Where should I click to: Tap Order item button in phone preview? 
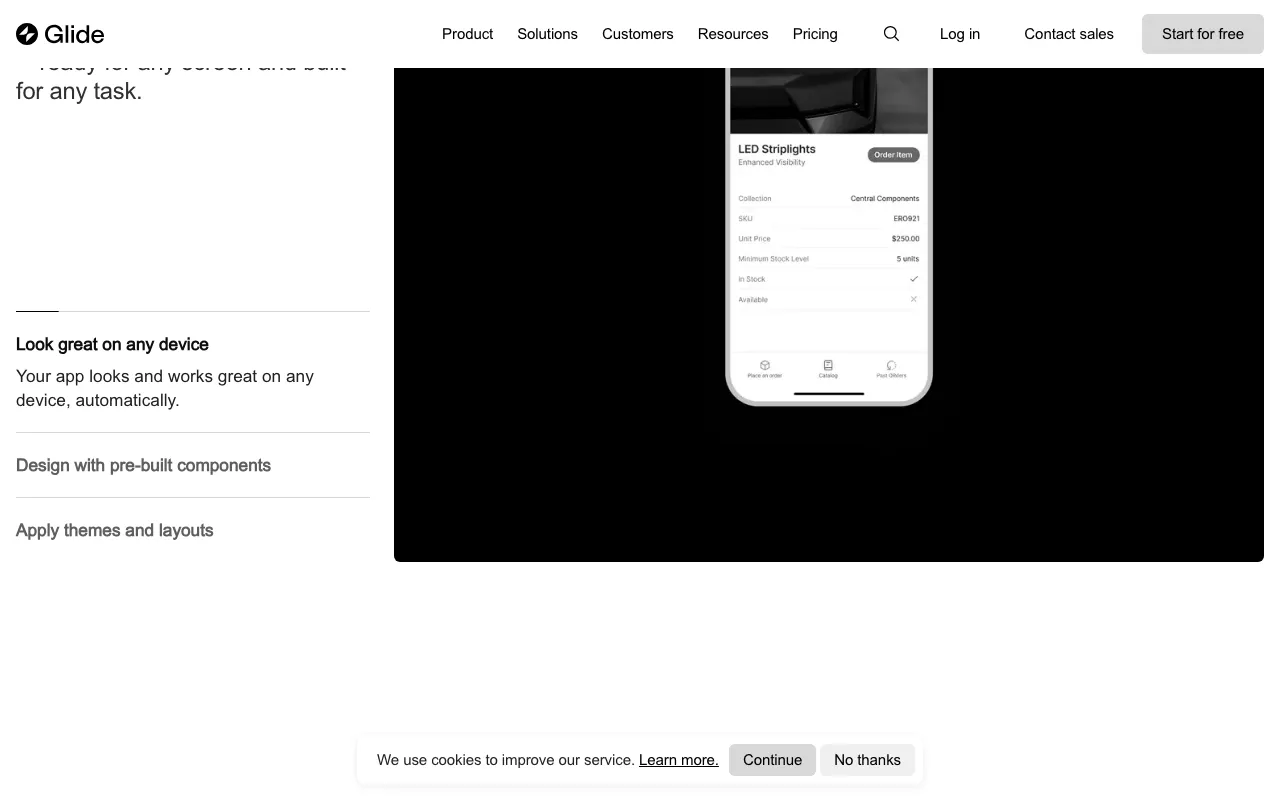(893, 155)
